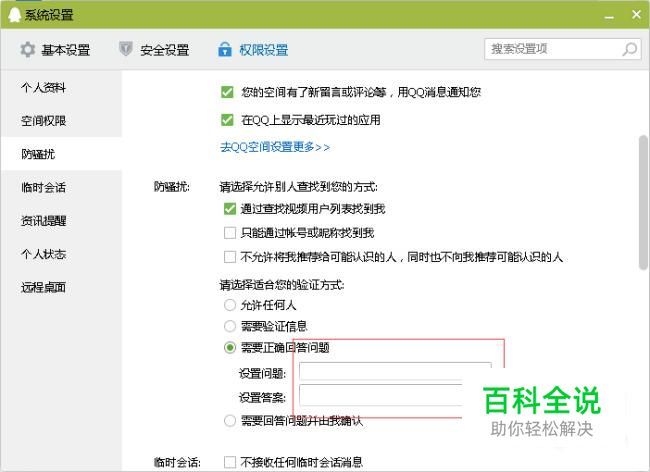This screenshot has height=472, width=650.
Task: Uncheck 通过查找视频用户列表找到我
Action: (x=230, y=209)
